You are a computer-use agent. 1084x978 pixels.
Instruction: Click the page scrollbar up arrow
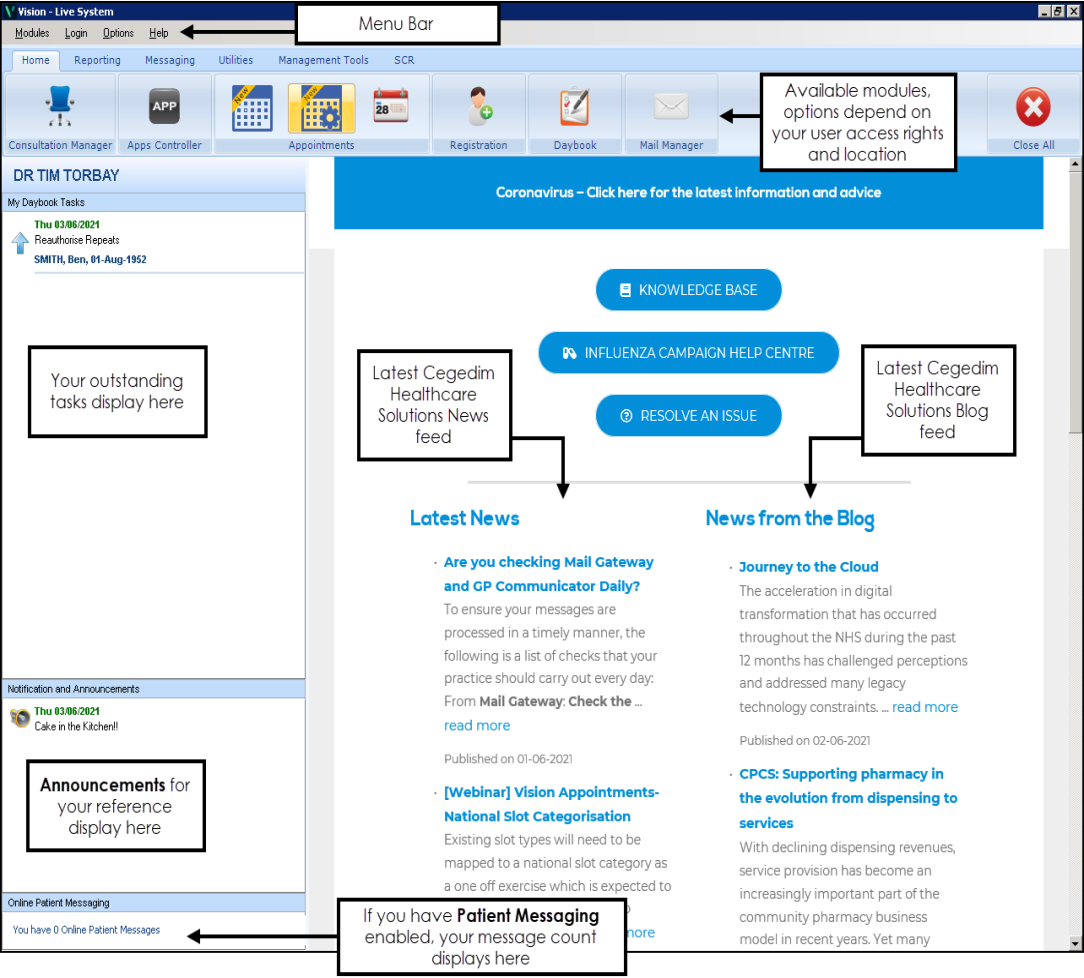click(1075, 164)
